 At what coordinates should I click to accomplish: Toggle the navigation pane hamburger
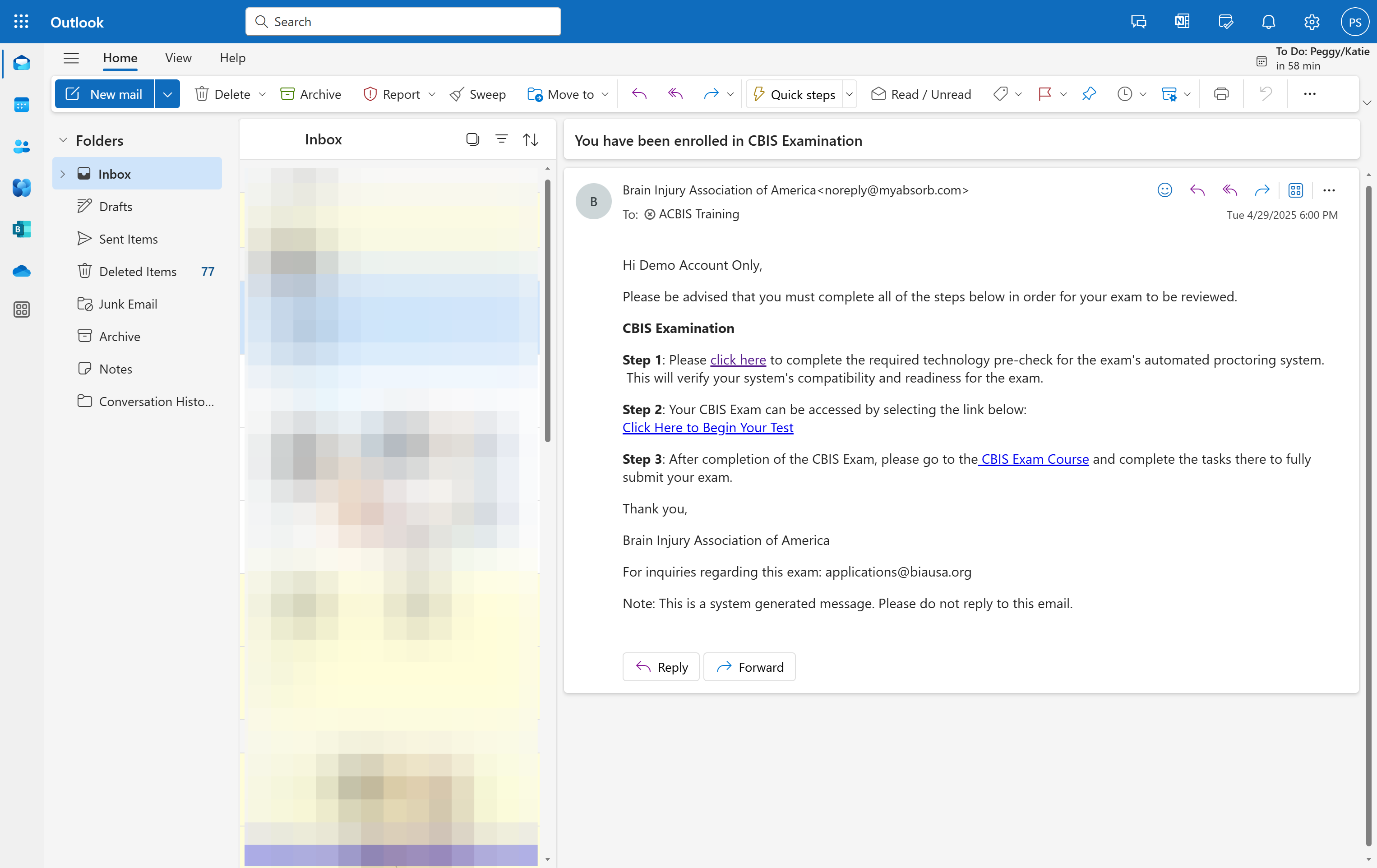point(71,58)
